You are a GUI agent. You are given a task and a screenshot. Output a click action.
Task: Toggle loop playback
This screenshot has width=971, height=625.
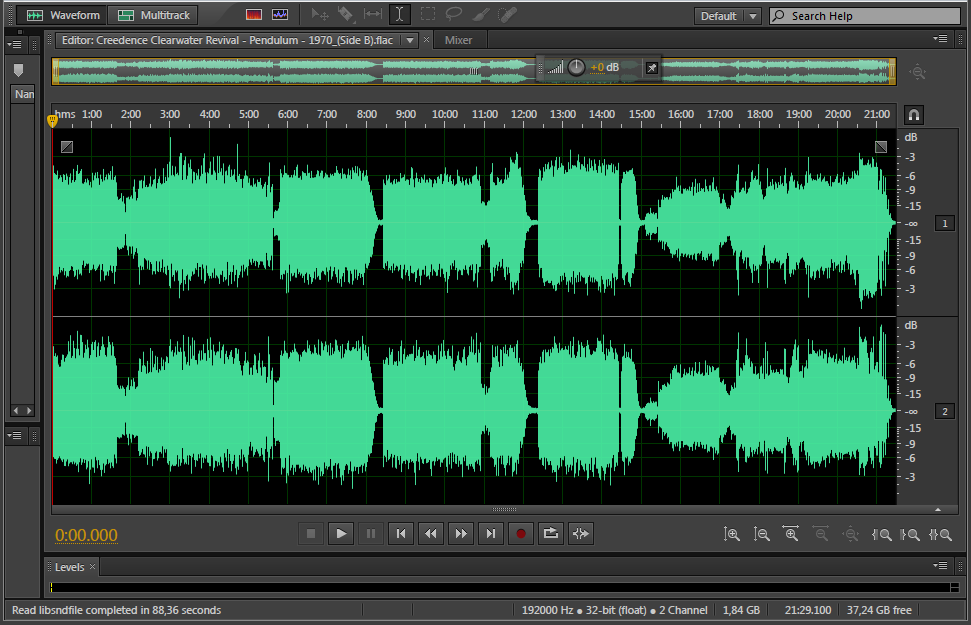click(x=551, y=533)
